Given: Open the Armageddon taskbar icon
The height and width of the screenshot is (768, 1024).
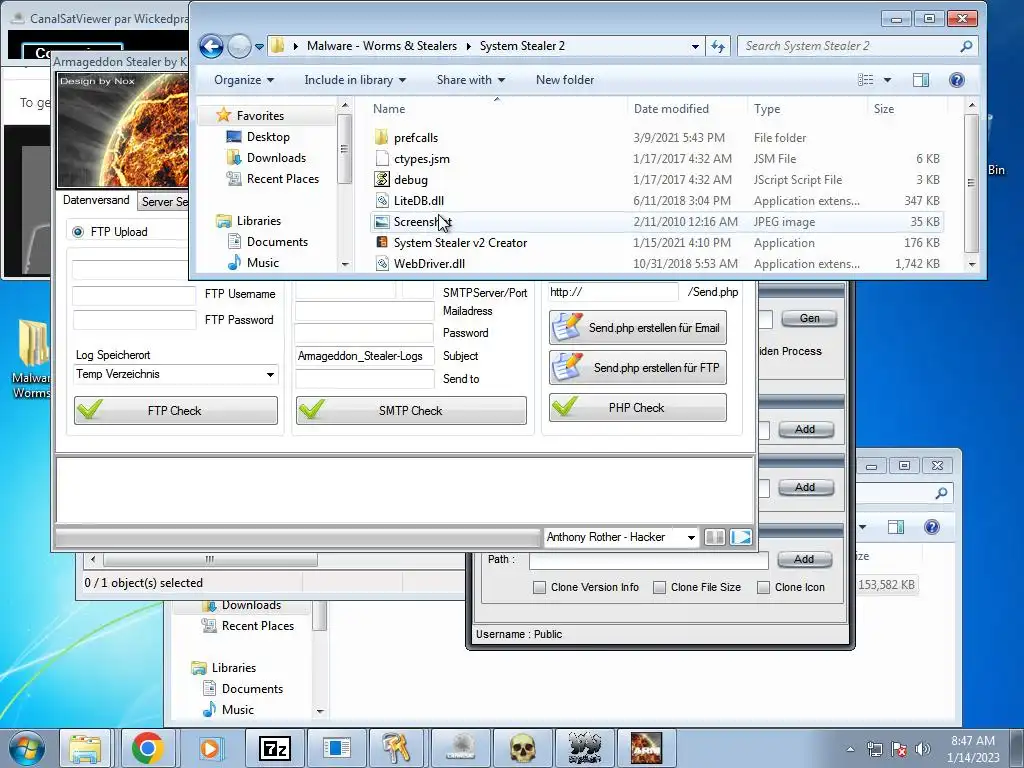Looking at the screenshot, I should click(647, 748).
